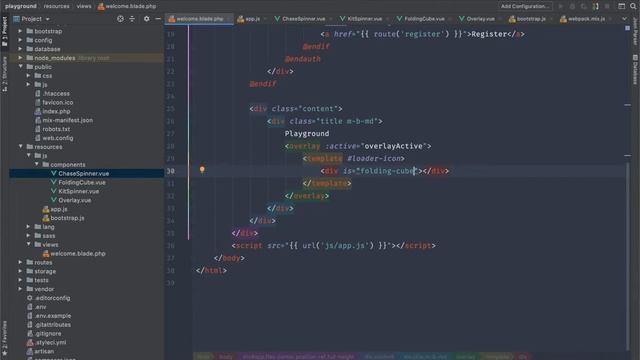Switch to FoldingCube.vue editor tab

coord(424,19)
